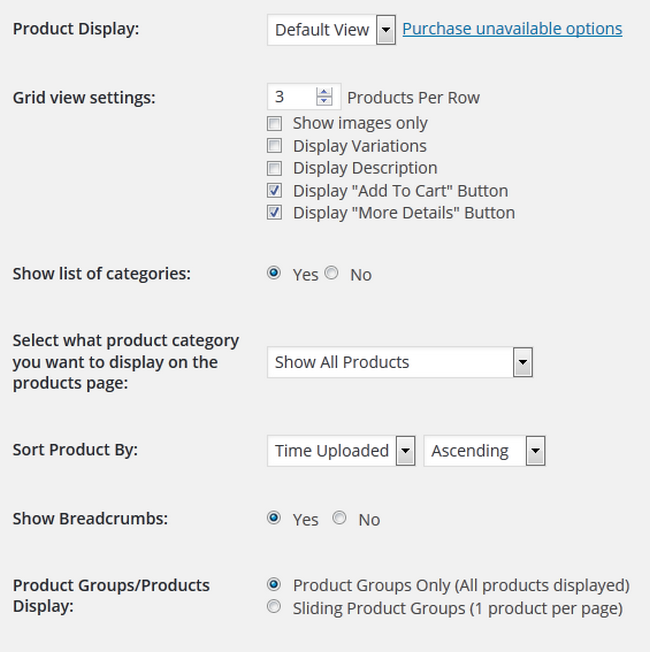Viewport: 650px width, 652px height.
Task: Disable Display "More Details" Button checkbox
Action: pos(274,212)
